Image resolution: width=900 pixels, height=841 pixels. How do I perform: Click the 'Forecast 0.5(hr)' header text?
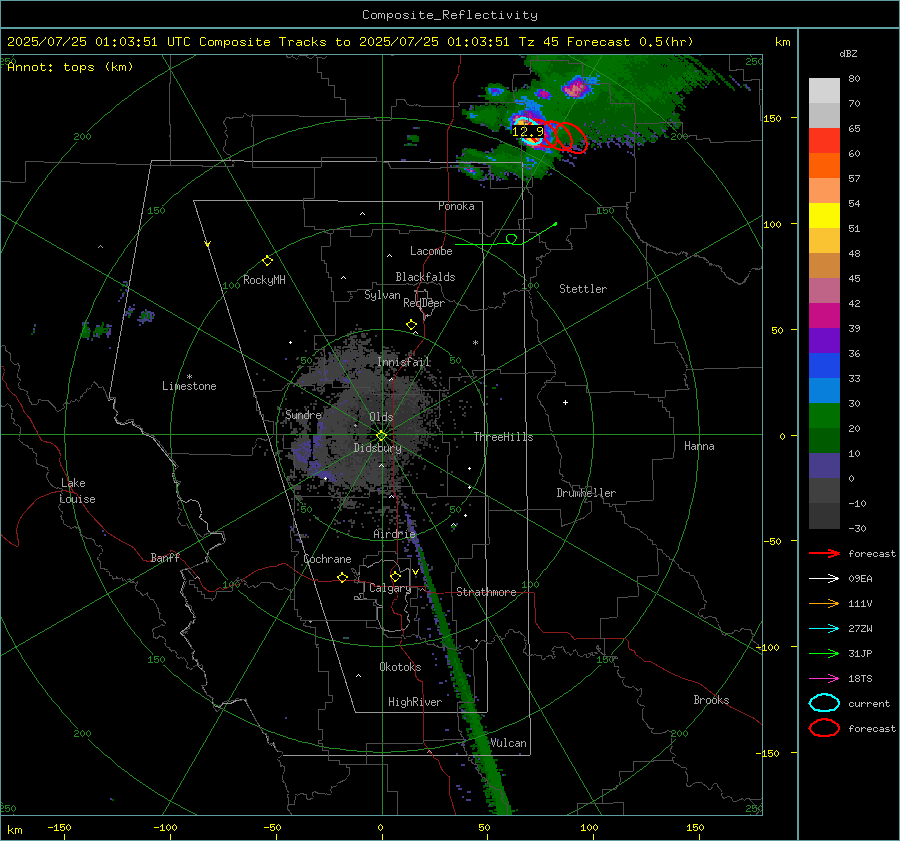point(630,42)
